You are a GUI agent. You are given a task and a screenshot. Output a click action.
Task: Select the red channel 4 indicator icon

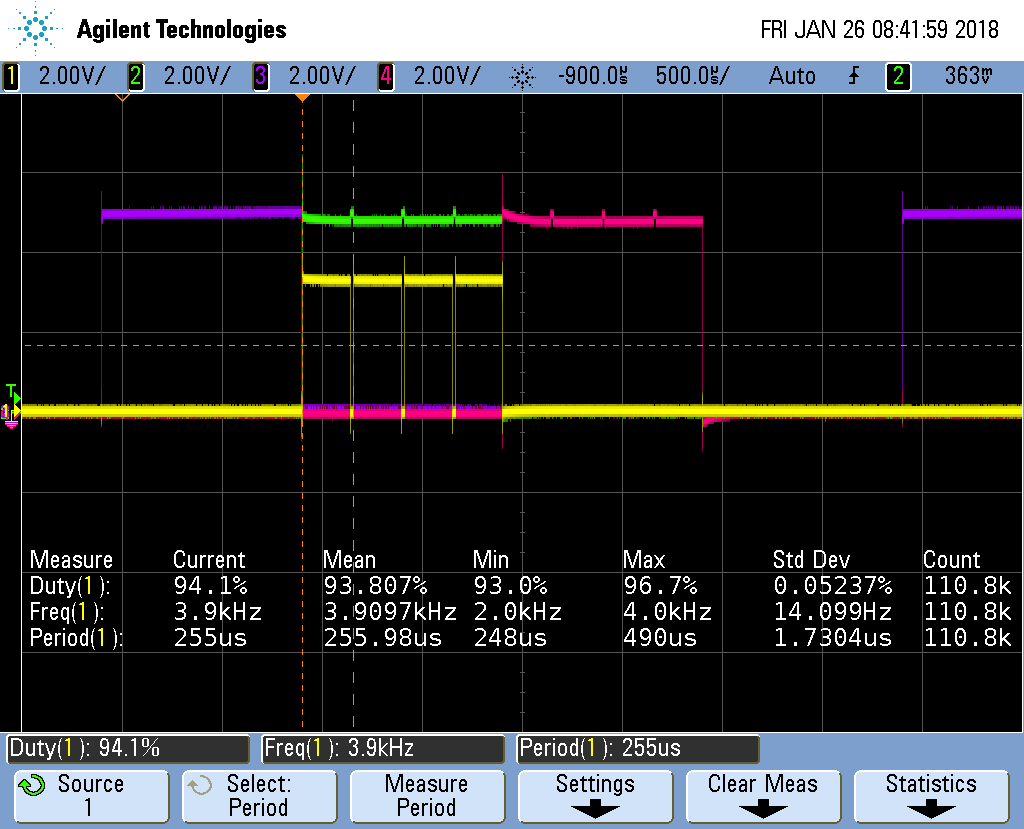point(385,76)
